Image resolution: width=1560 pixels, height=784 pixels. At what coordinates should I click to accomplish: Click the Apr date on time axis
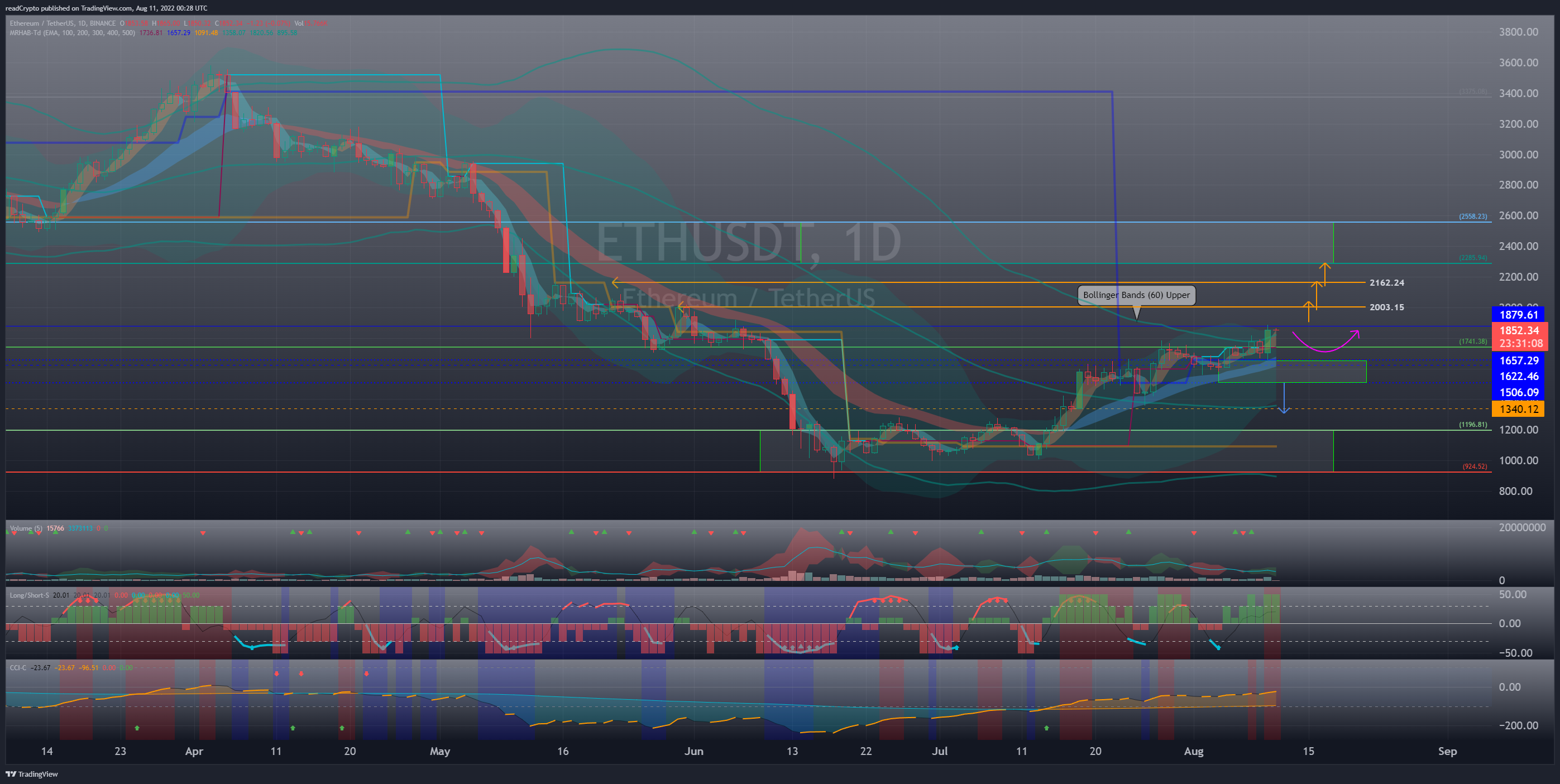194,751
